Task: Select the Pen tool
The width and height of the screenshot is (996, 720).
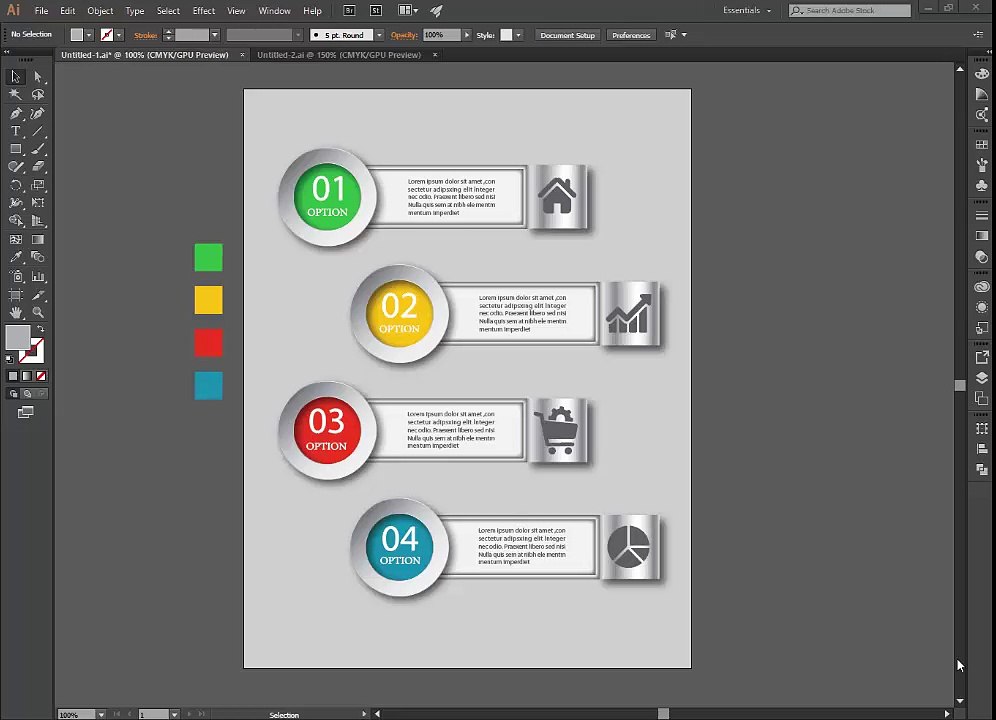Action: pyautogui.click(x=15, y=113)
